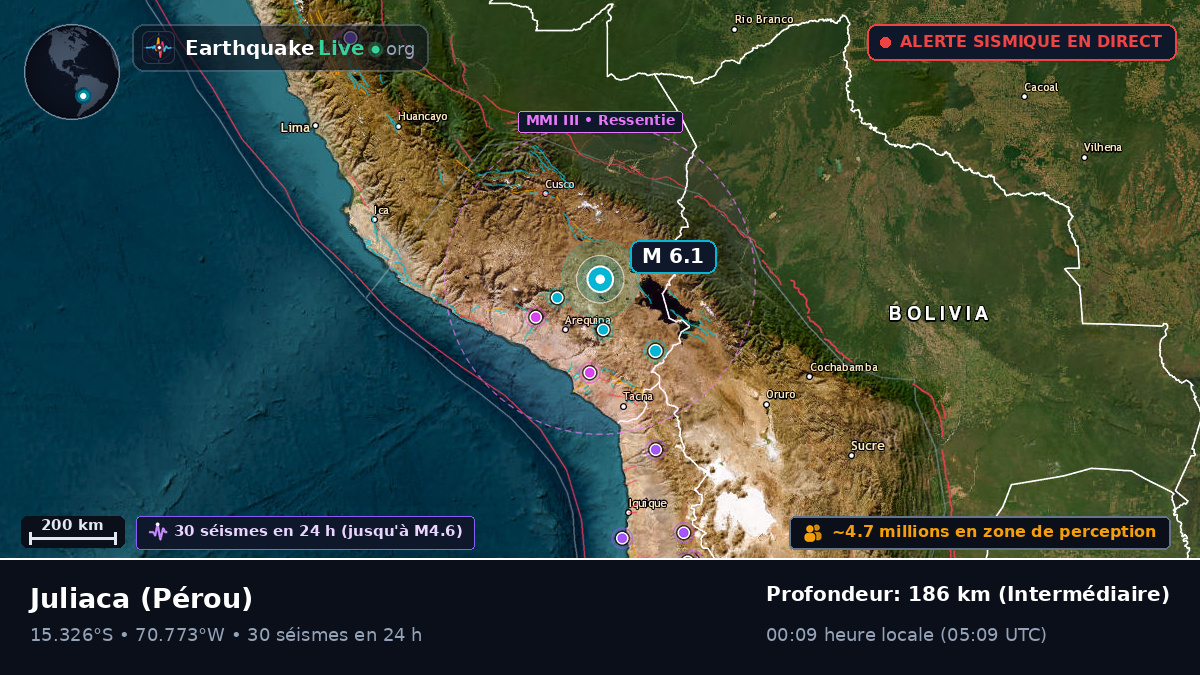Click the Rio Branco city label
Viewport: 1200px width, 675px height.
coord(763,19)
